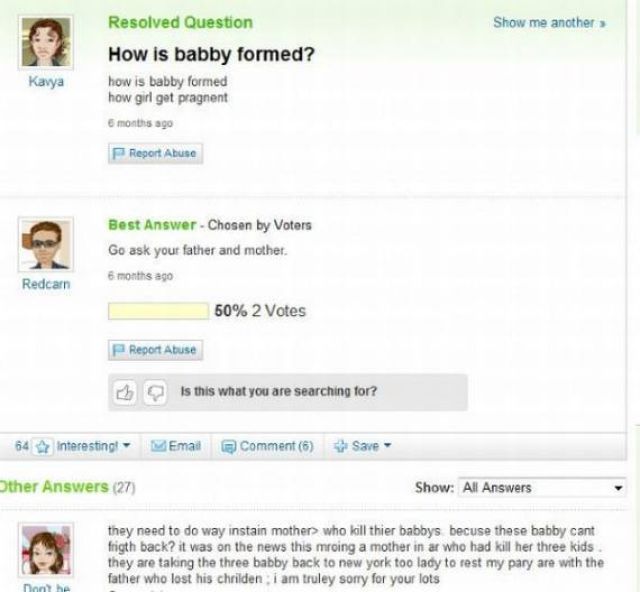
Task: Click the 50% votes progress bar
Action: [159, 311]
